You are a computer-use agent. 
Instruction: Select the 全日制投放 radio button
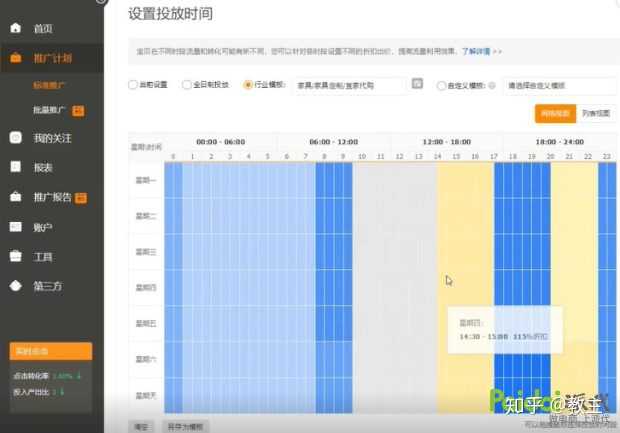187,86
